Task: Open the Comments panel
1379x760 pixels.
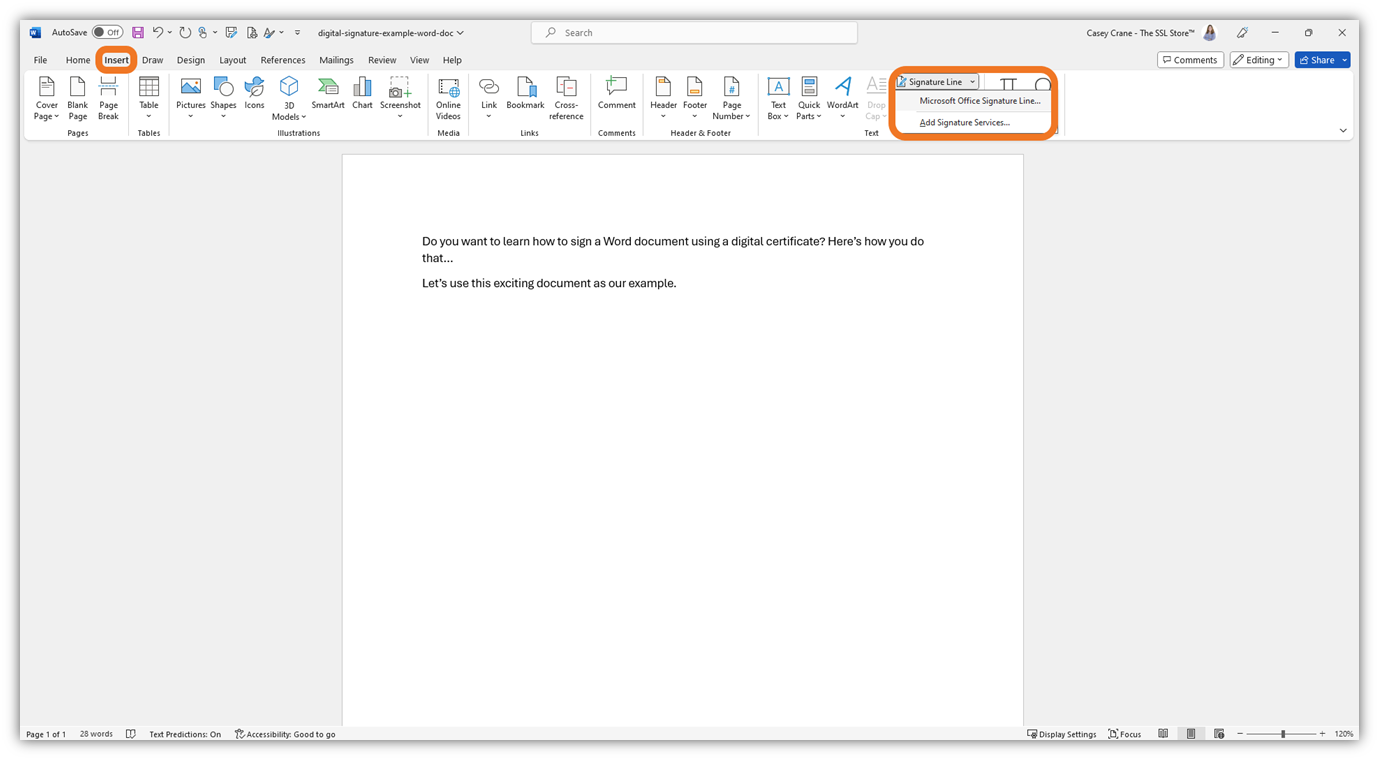Action: pos(1190,59)
